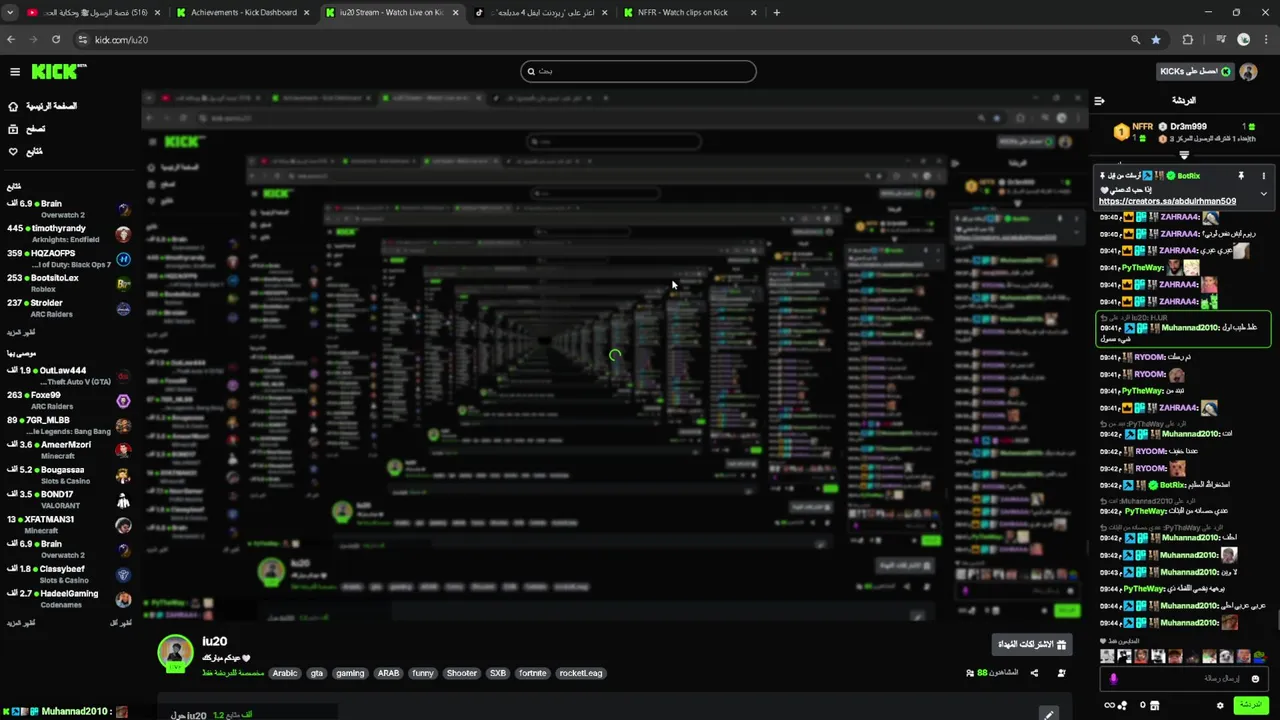Insert the Pepe frog emote
This screenshot has height=720, width=1280.
[x=1259, y=657]
